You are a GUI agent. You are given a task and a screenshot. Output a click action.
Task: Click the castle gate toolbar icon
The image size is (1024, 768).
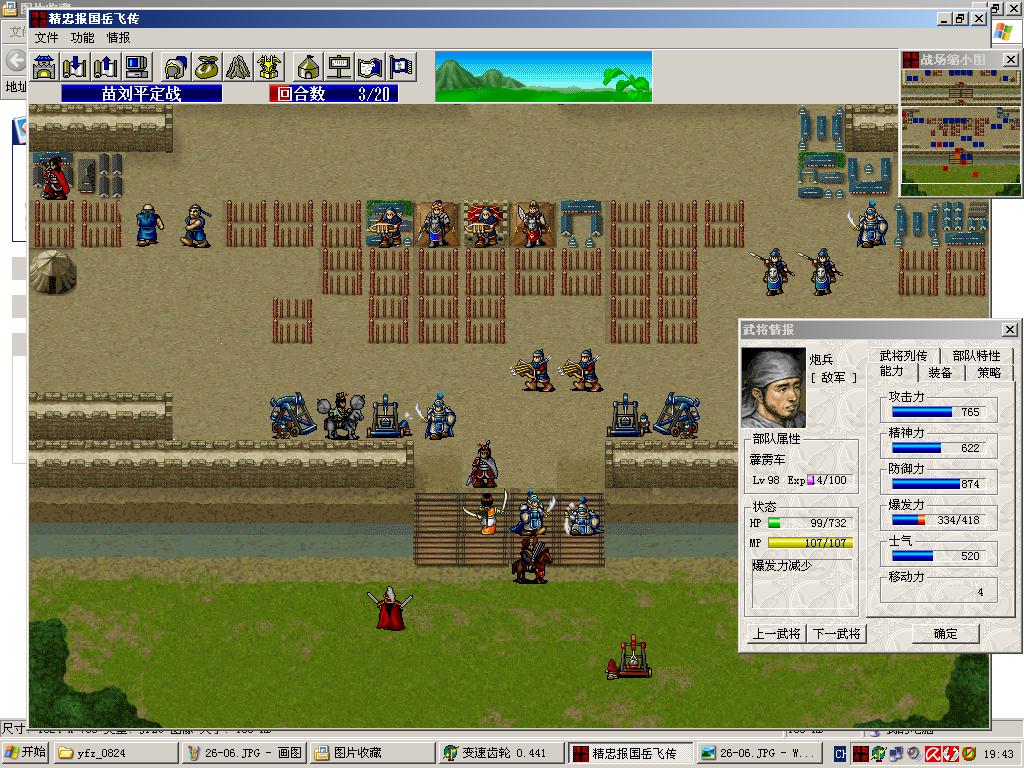[44, 67]
